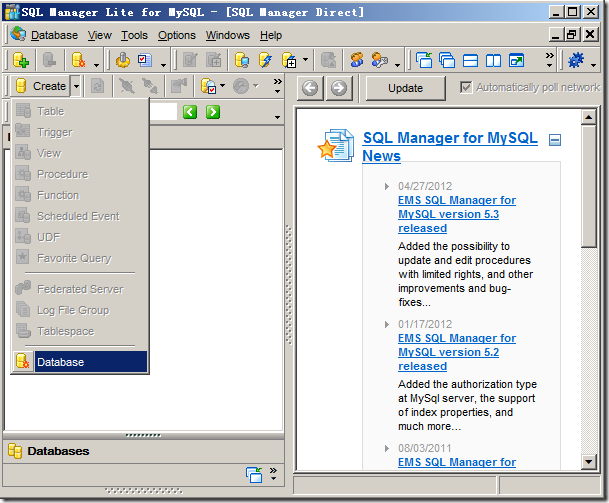This screenshot has width=609, height=503.
Task: Open the User Manager two-people icon
Action: point(357,60)
